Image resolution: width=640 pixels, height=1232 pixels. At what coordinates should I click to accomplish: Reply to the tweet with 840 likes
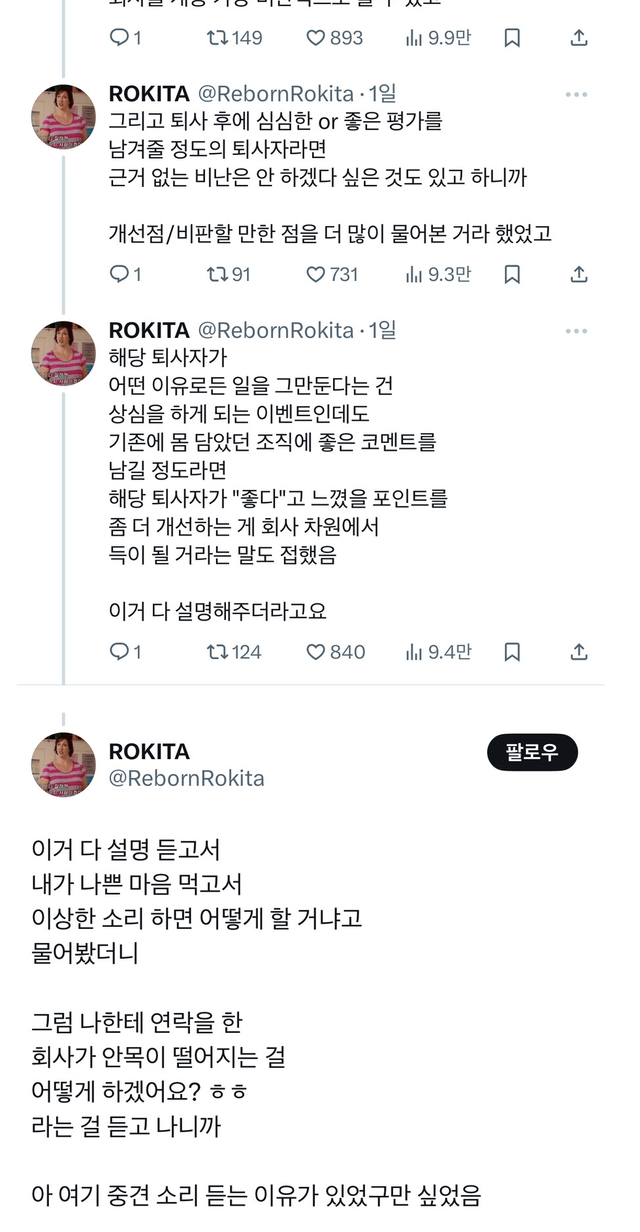click(119, 652)
